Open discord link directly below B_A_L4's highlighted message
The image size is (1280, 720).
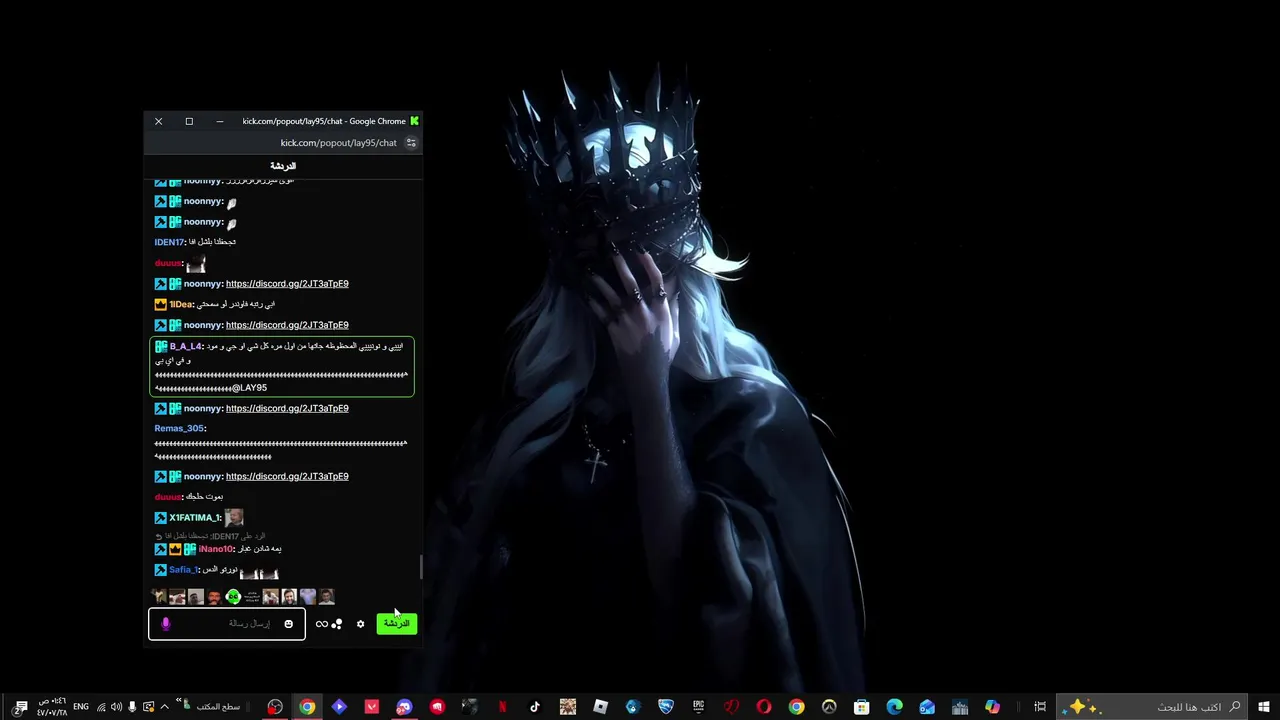287,408
